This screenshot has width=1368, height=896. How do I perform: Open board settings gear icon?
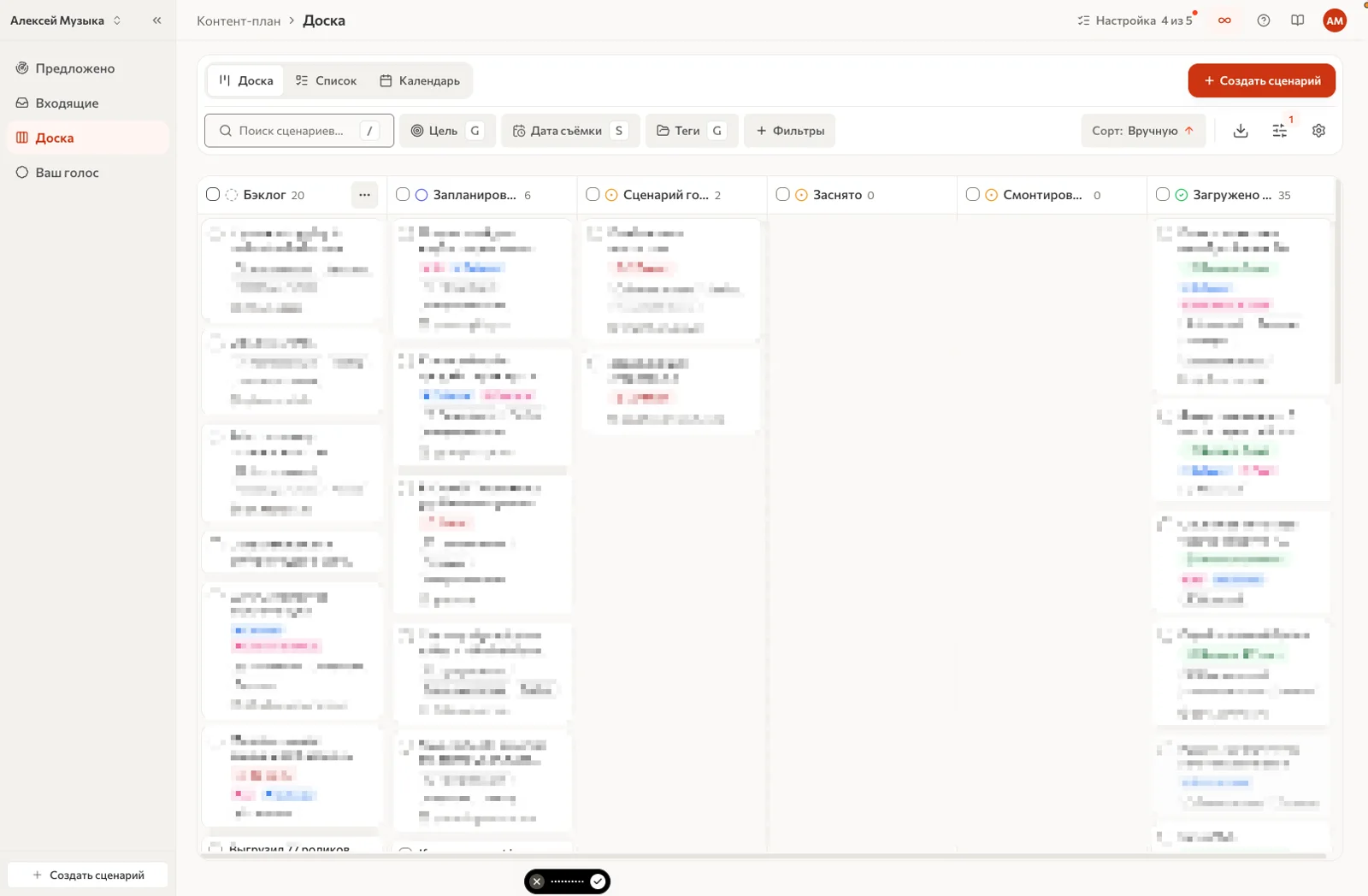1318,131
